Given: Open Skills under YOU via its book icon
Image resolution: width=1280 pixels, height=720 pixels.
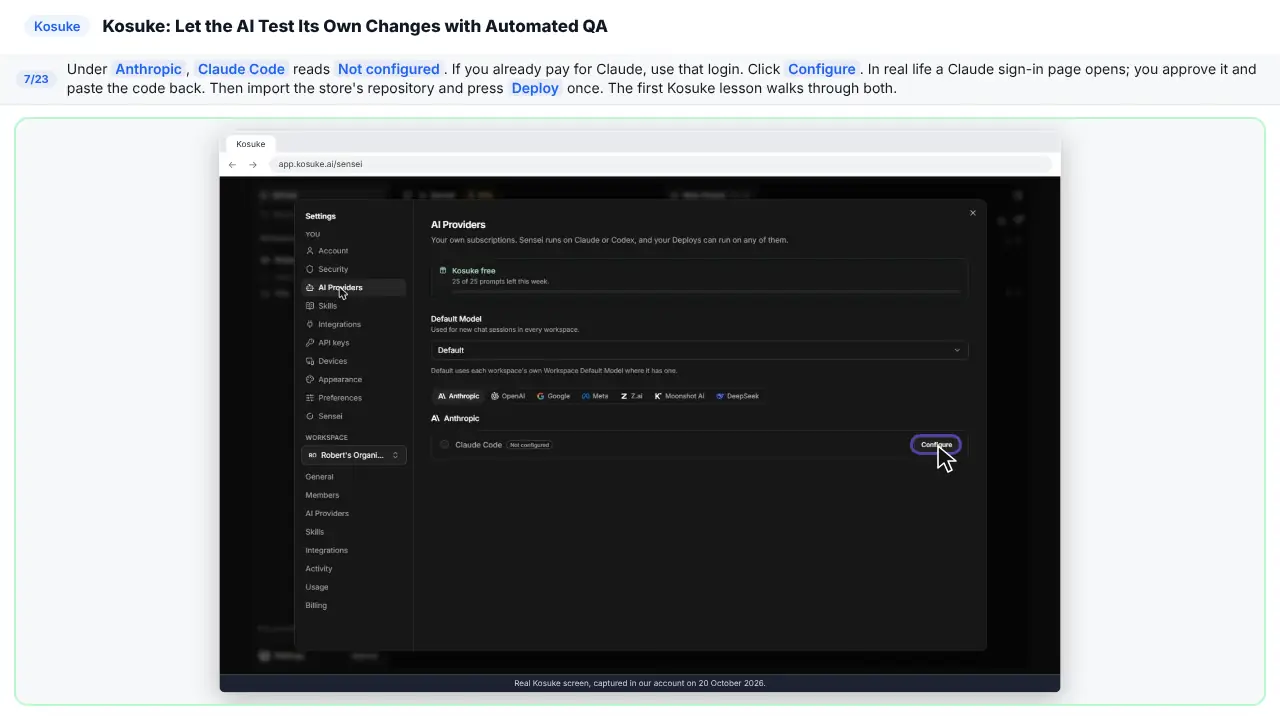Looking at the screenshot, I should coord(310,306).
